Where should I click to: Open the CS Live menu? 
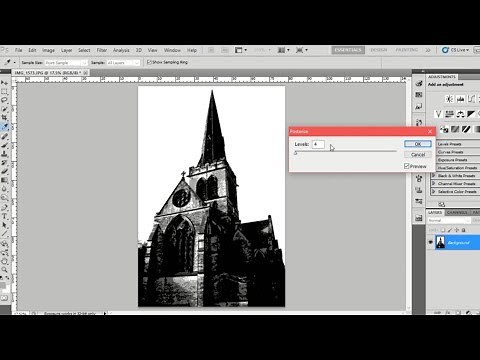(456, 50)
